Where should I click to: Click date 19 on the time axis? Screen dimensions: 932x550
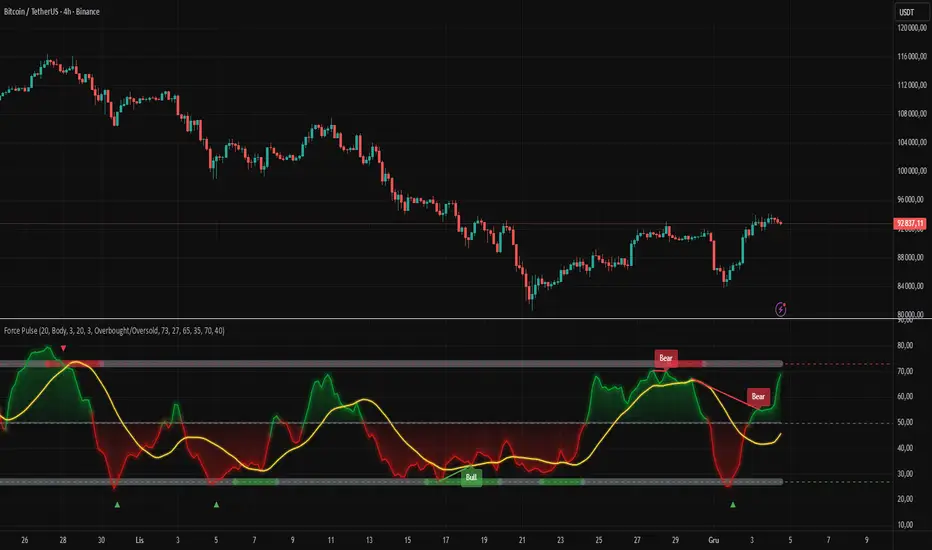click(484, 540)
